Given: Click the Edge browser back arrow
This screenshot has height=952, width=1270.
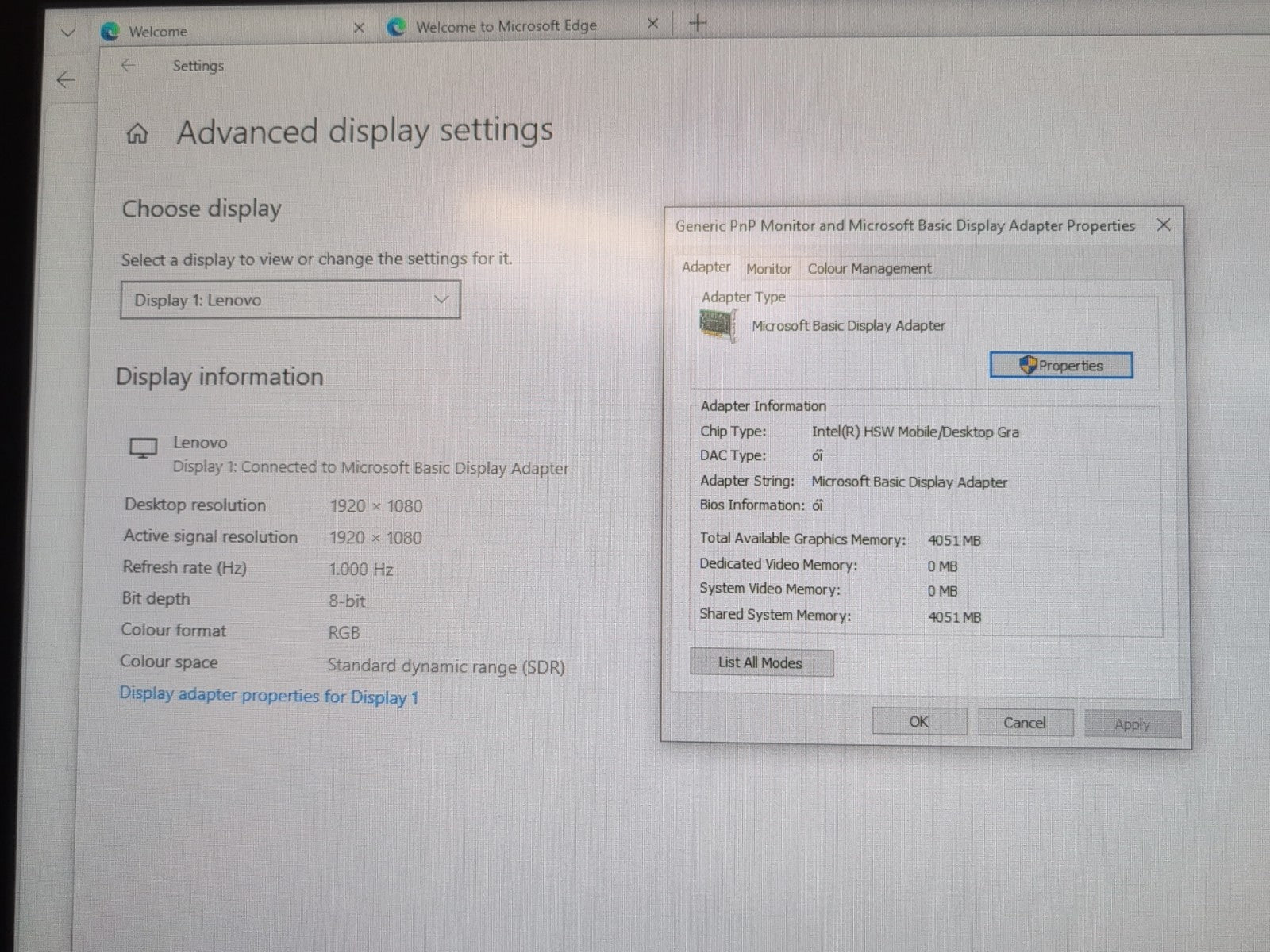Looking at the screenshot, I should [x=66, y=79].
